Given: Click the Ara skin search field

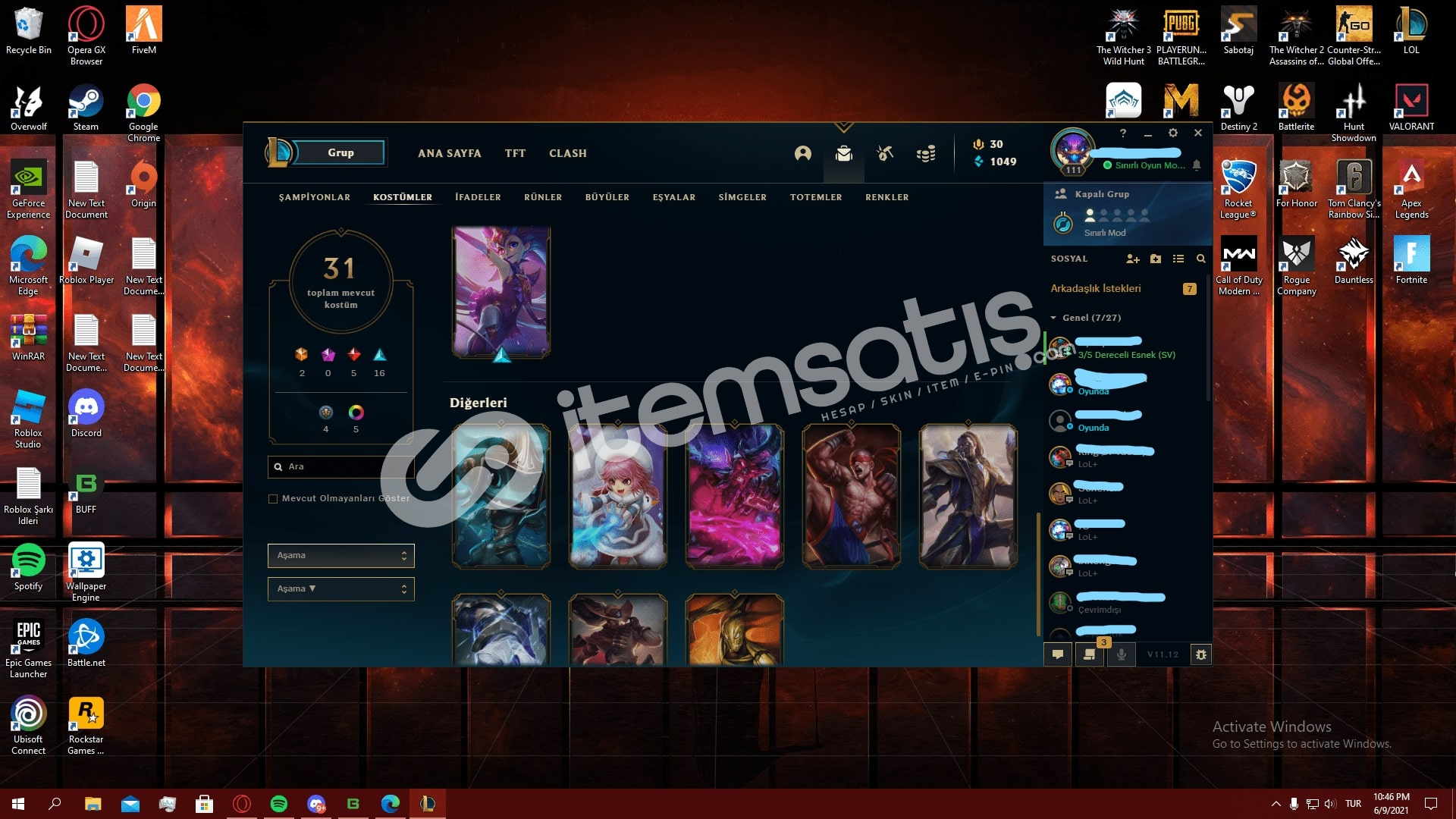Looking at the screenshot, I should 340,467.
